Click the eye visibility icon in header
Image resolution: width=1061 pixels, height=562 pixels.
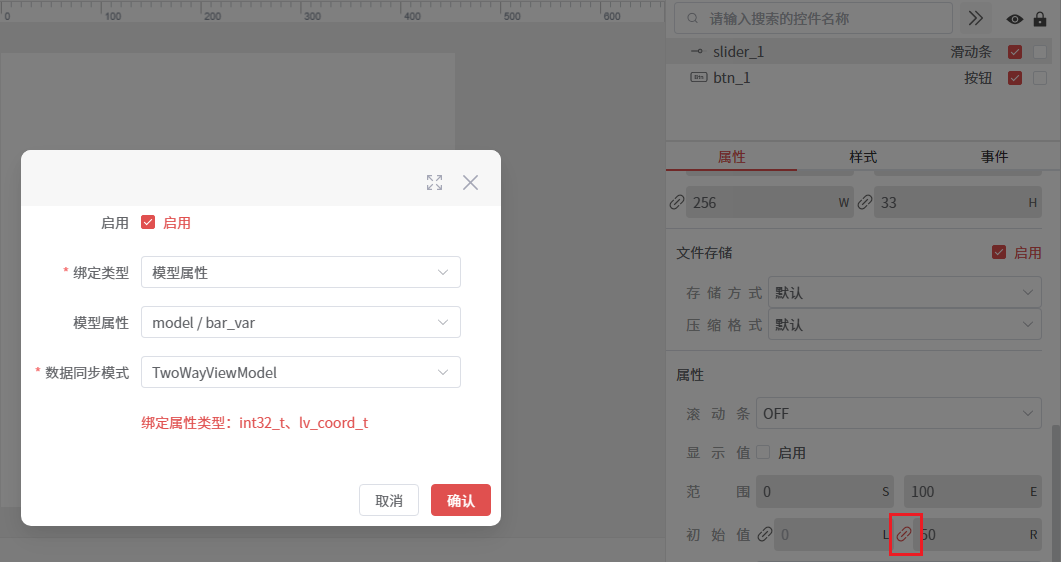coord(1015,19)
